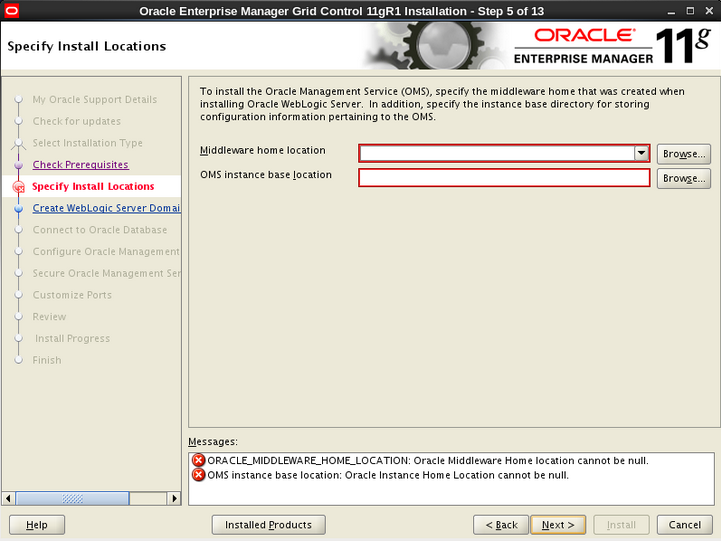Click the red step icon for Specify Install Locations
Image resolution: width=721 pixels, height=546 pixels.
[x=18, y=187]
